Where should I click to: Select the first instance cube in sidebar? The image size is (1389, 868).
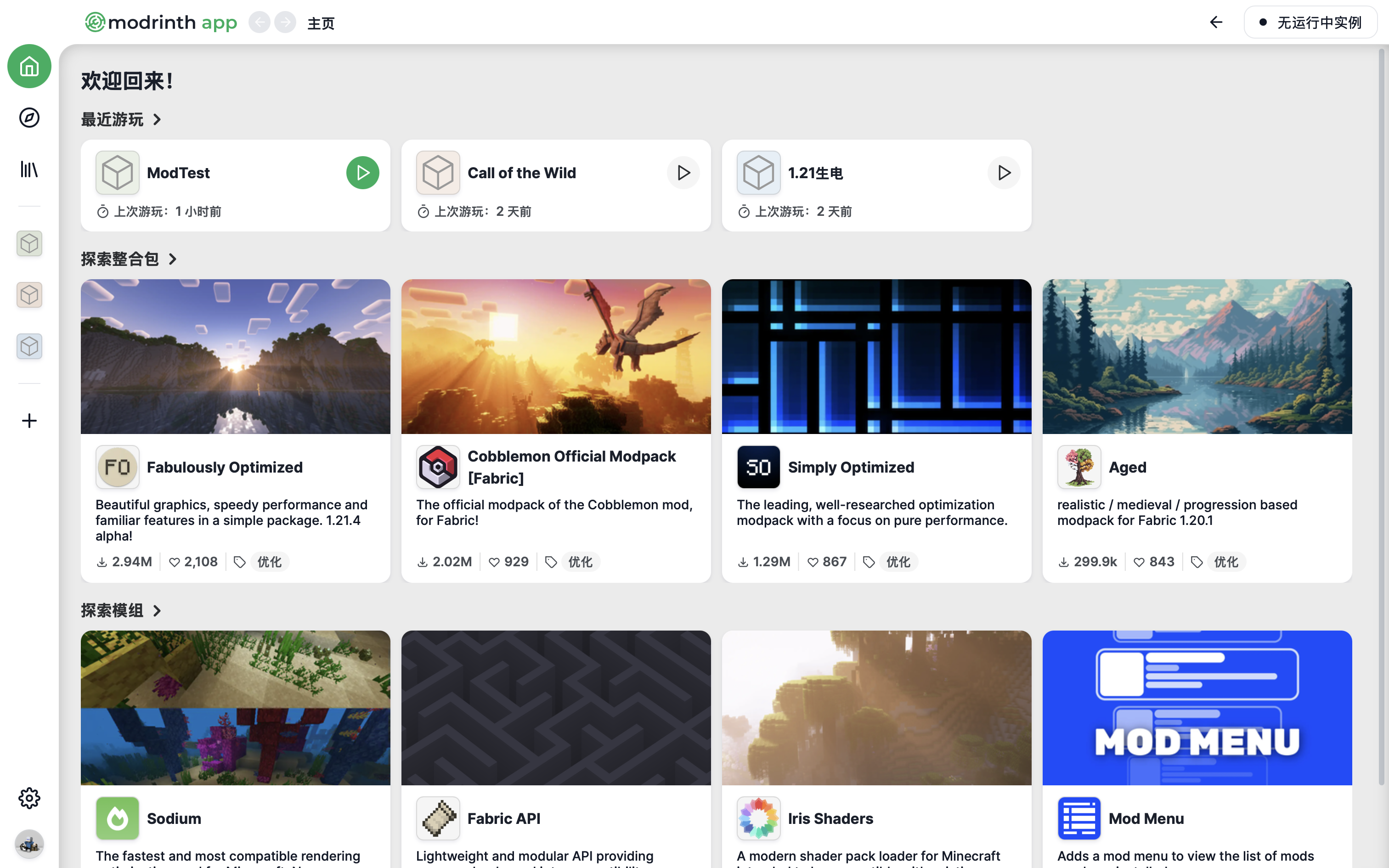pos(29,243)
